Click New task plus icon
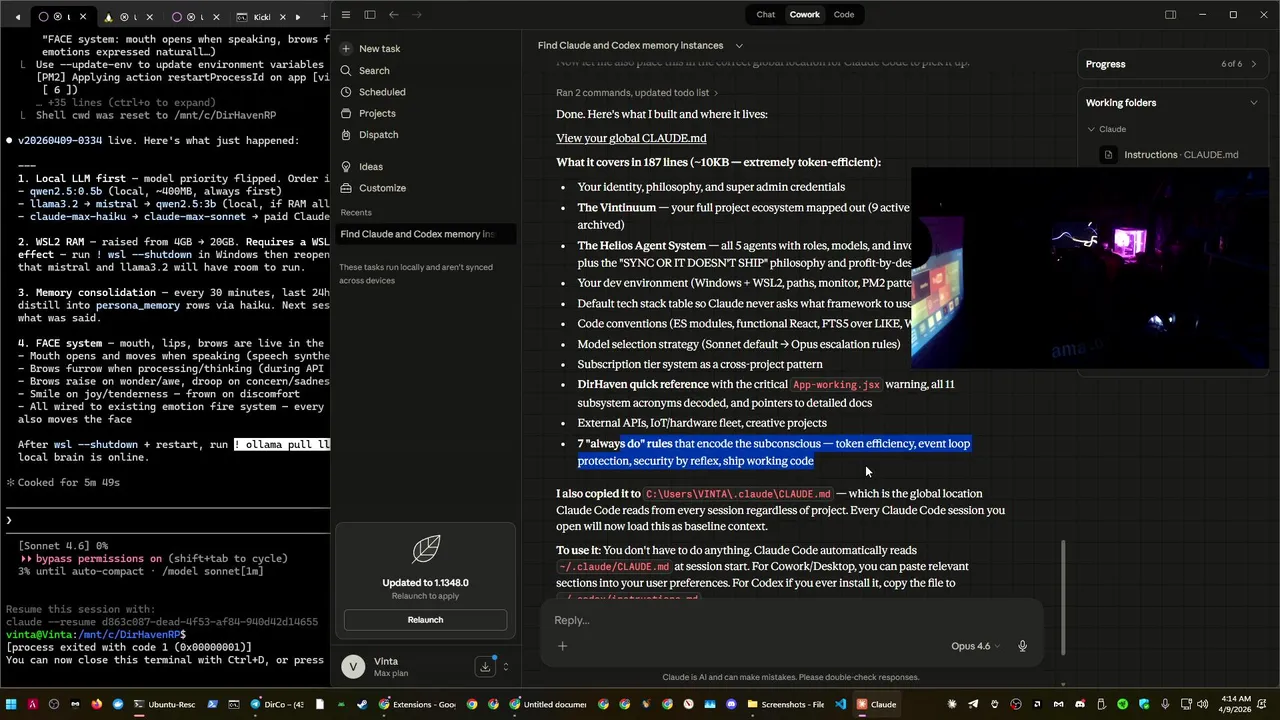This screenshot has height=720, width=1280. [346, 48]
